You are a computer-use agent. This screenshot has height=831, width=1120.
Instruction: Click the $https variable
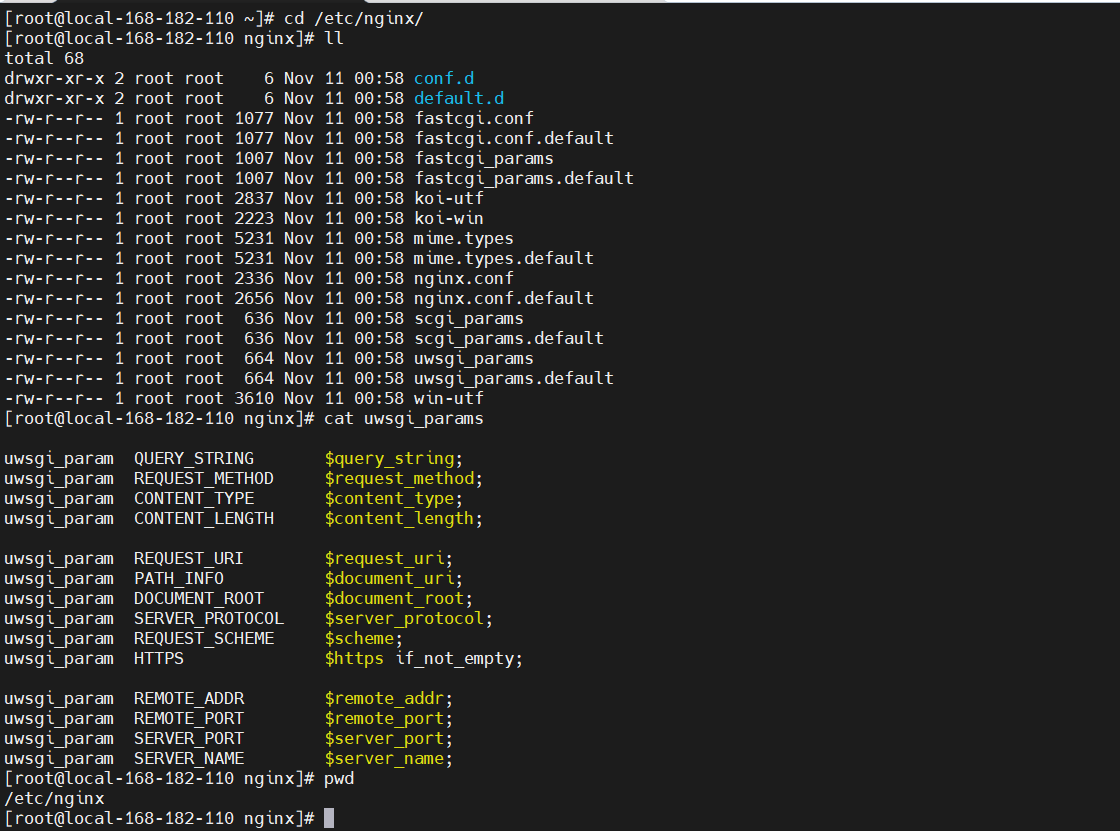click(354, 659)
